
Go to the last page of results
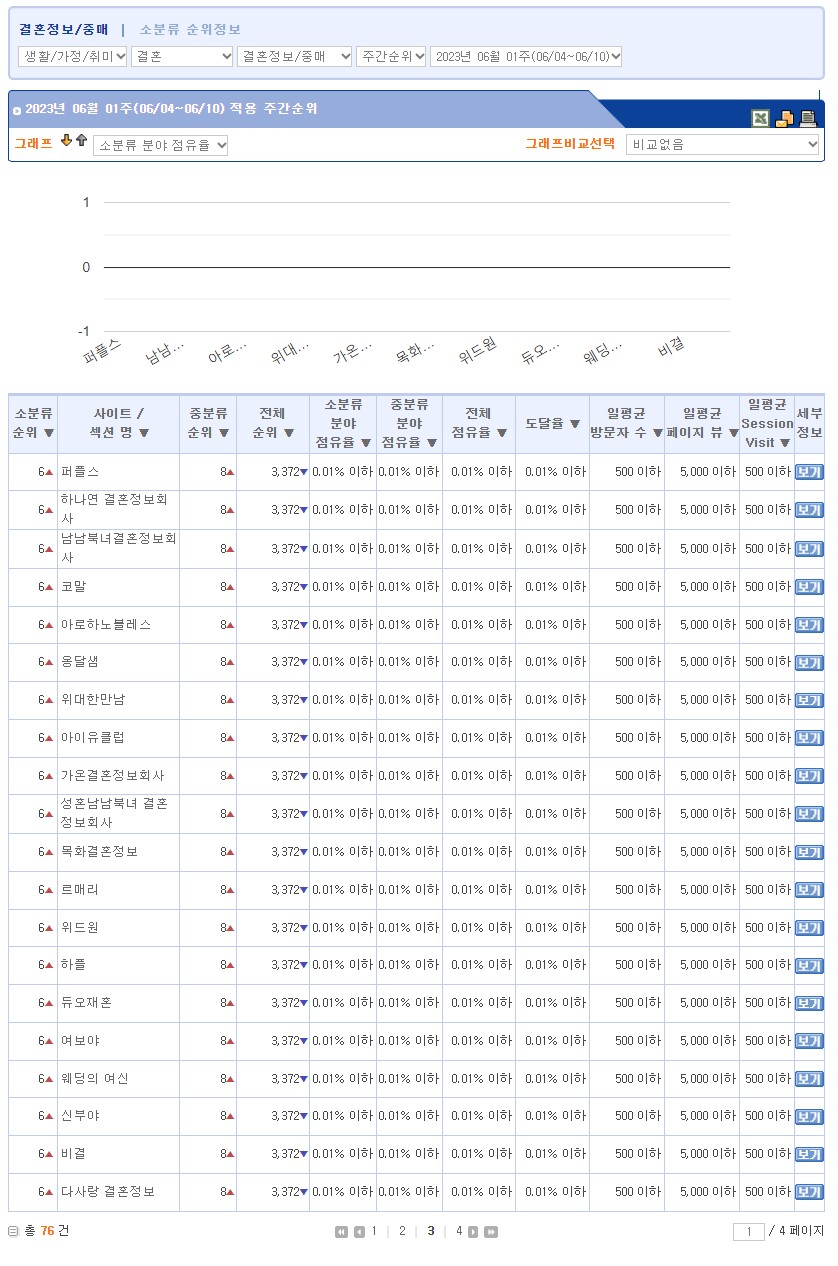click(491, 1232)
